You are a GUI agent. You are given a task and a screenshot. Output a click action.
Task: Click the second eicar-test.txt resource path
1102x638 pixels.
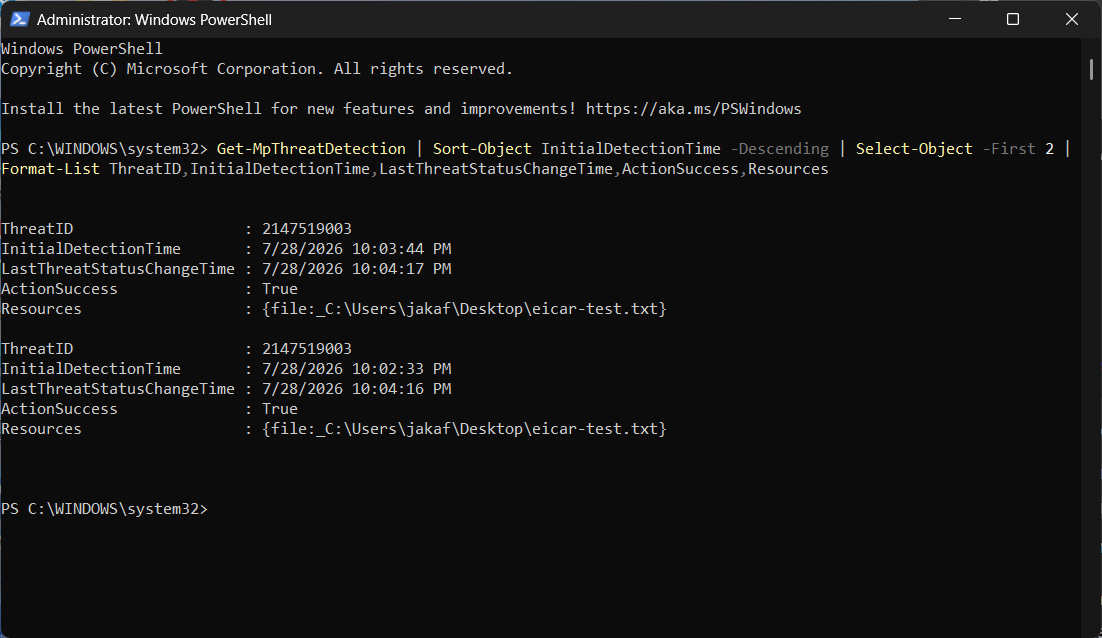coord(464,429)
